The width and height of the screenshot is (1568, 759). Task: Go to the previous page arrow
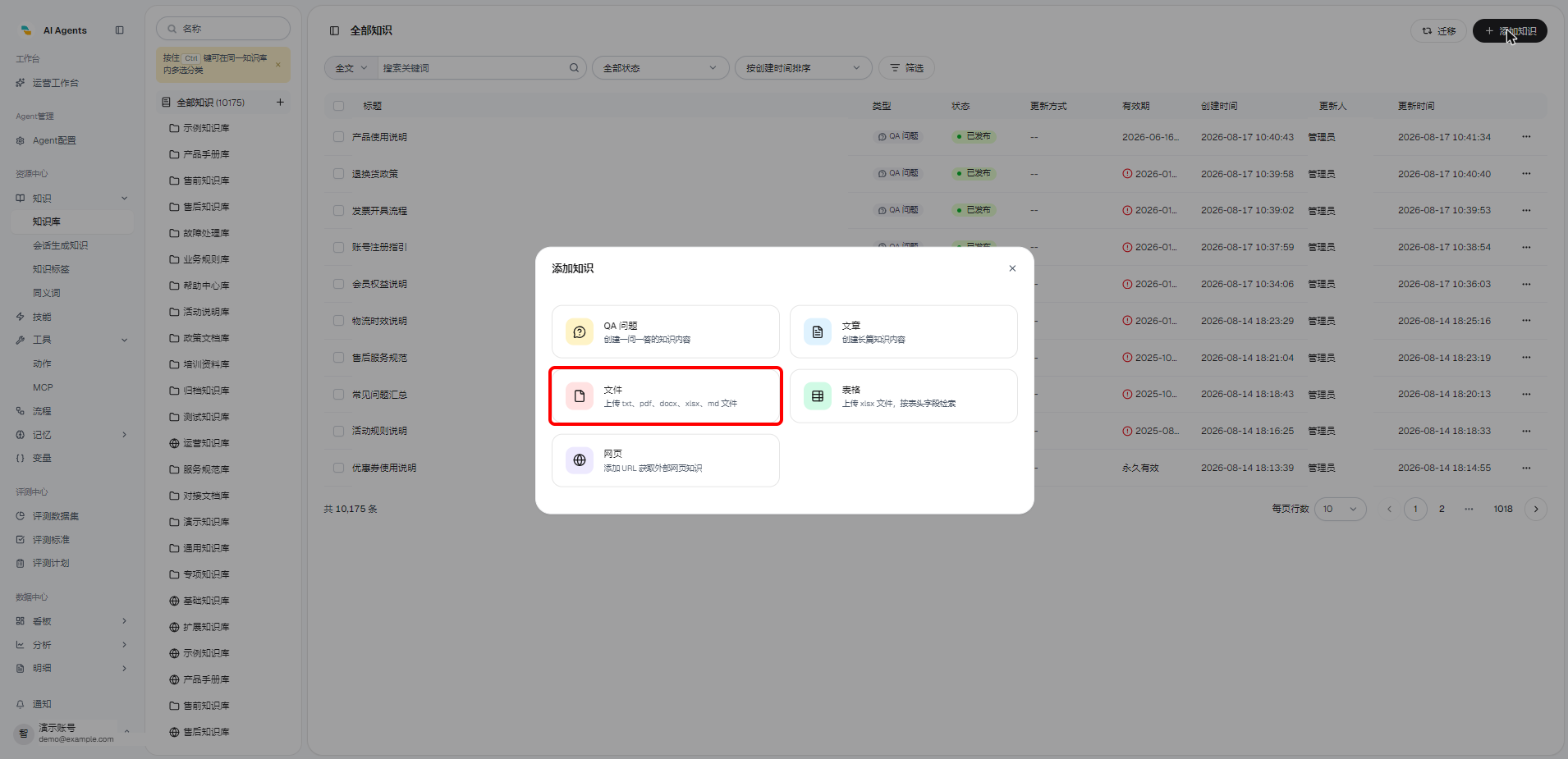click(x=1389, y=509)
